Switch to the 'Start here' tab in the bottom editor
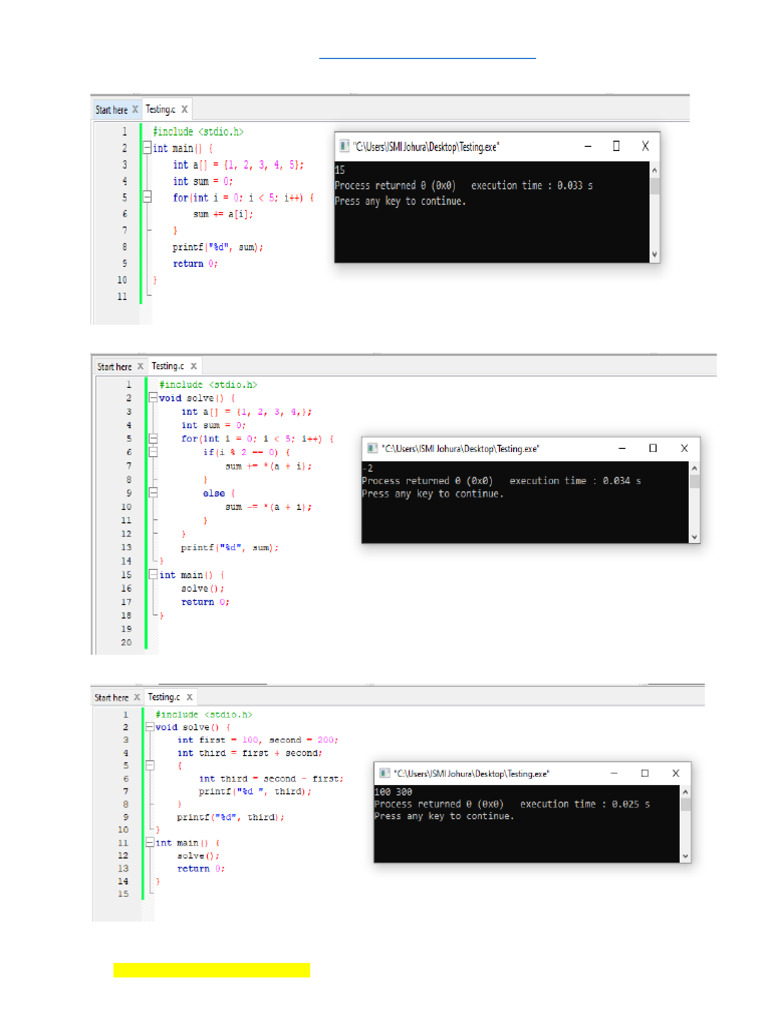768x1024 pixels. point(111,697)
